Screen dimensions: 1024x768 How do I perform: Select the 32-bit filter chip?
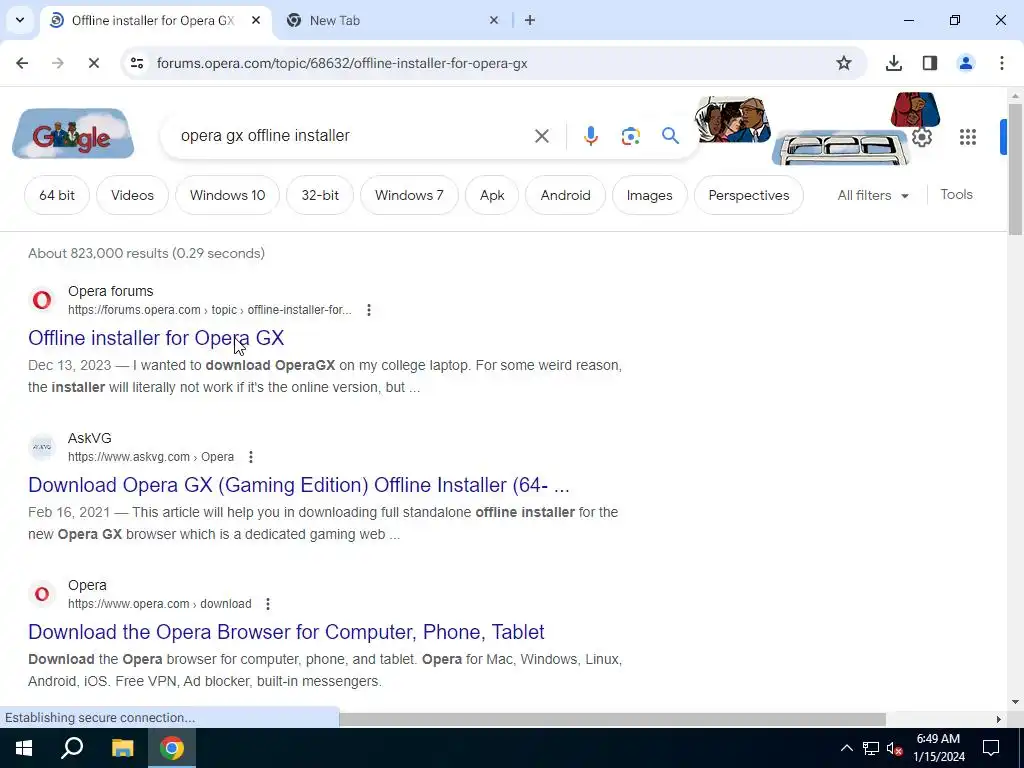click(x=320, y=195)
